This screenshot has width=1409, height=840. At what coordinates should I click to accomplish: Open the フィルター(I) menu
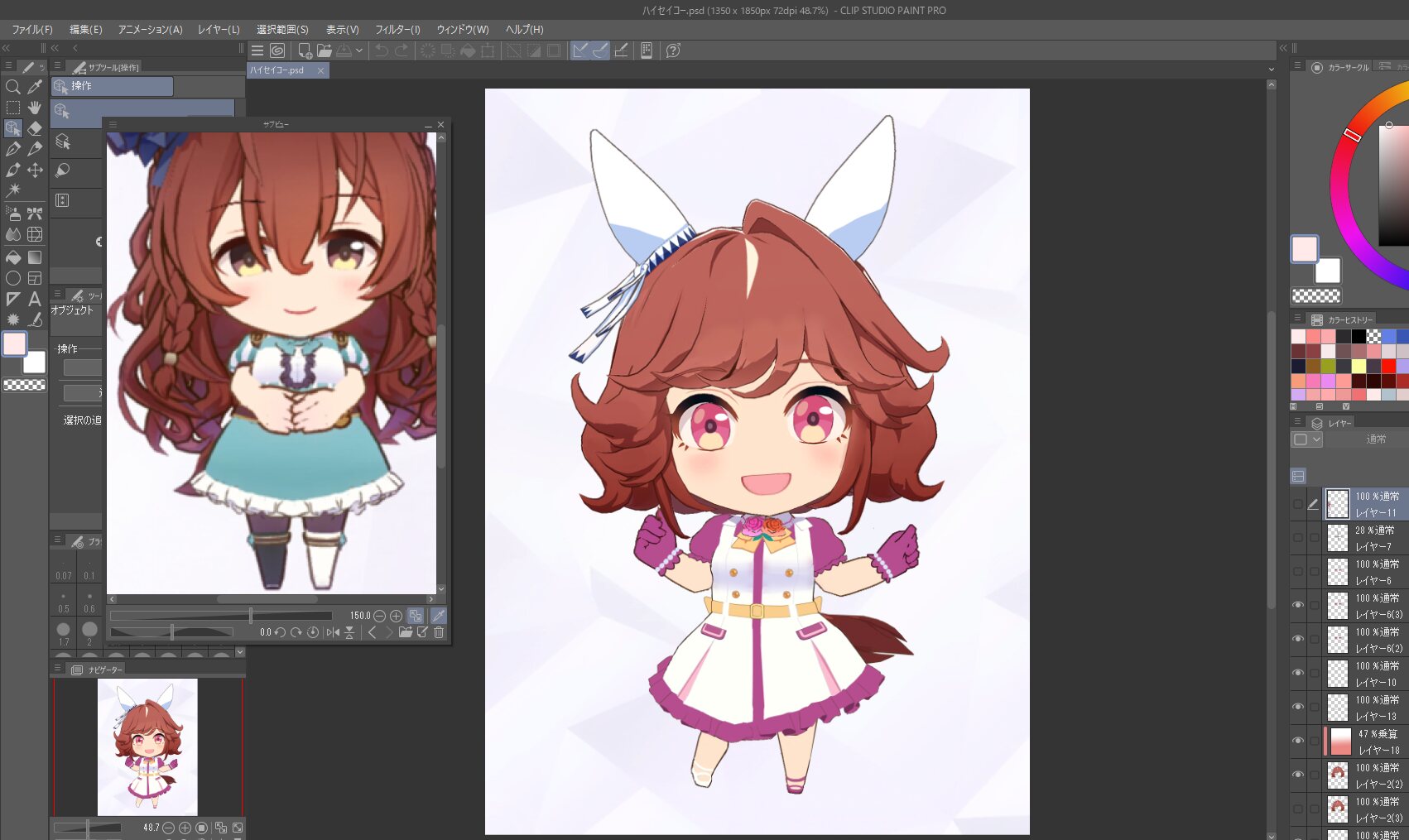pos(397,29)
